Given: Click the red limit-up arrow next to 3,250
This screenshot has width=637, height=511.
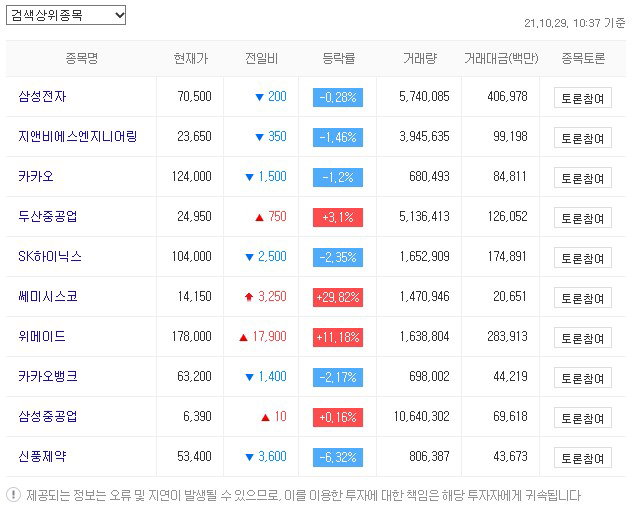Looking at the screenshot, I should pyautogui.click(x=249, y=297).
